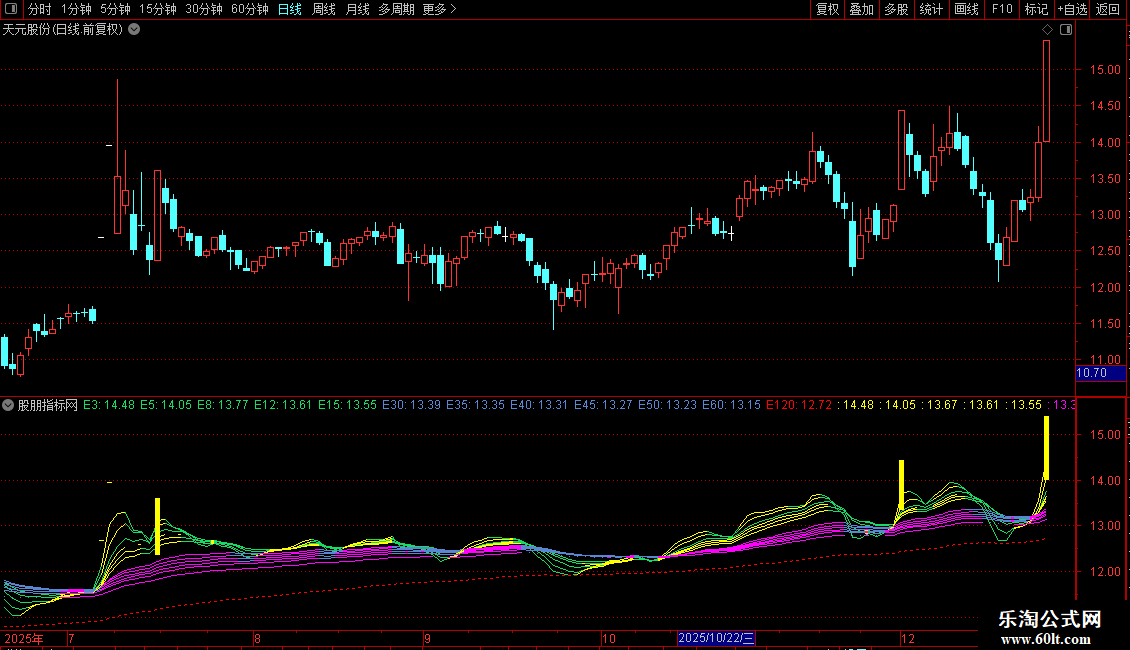Click the 标记 mark button
This screenshot has height=650, width=1130.
pos(1036,9)
